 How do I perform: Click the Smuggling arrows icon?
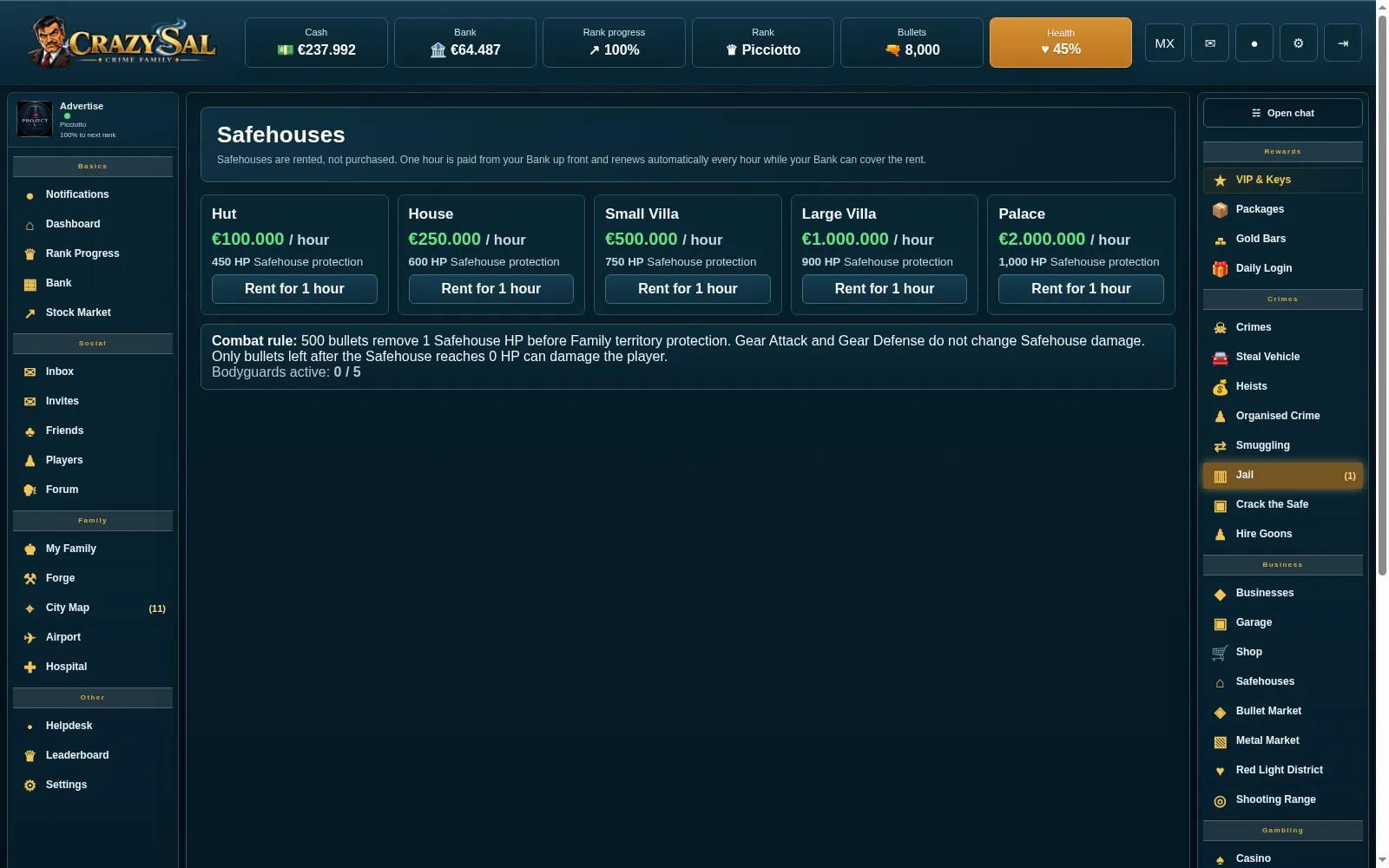pyautogui.click(x=1220, y=446)
